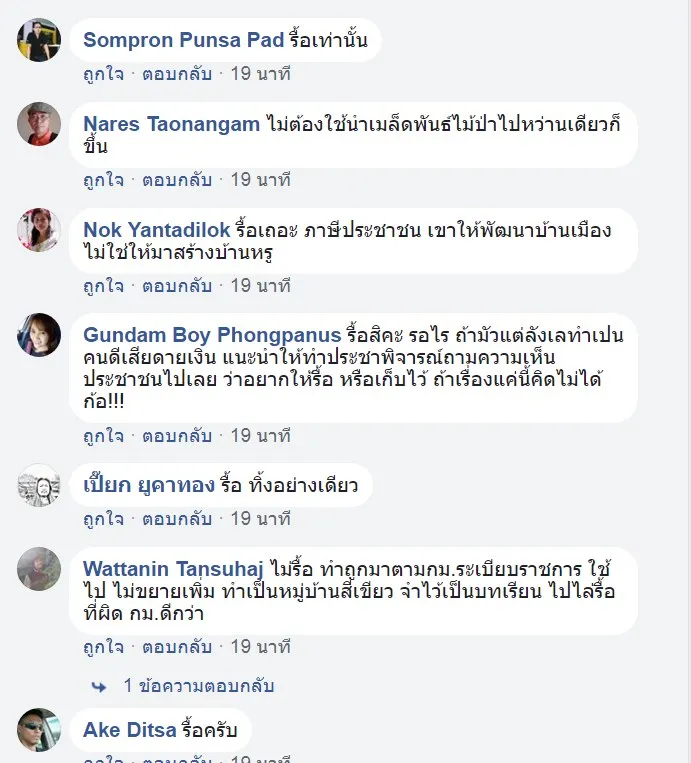Open Ake Ditsa's profile name link
This screenshot has width=691, height=763.
[x=129, y=731]
